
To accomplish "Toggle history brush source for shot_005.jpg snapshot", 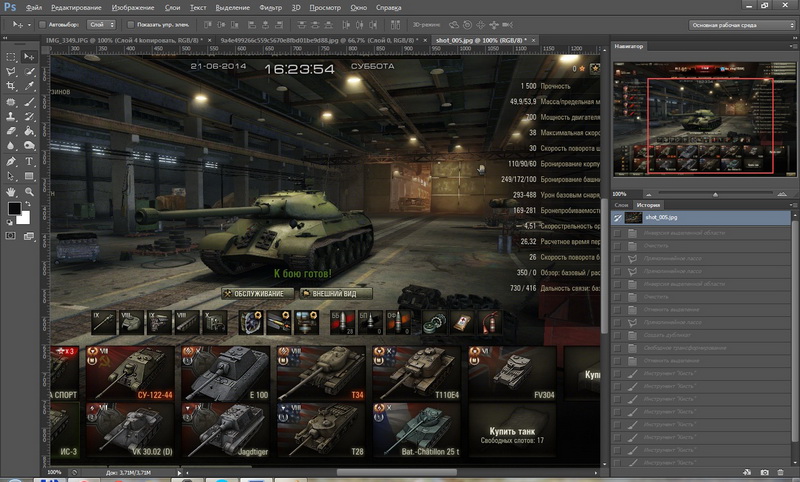I will coord(617,217).
